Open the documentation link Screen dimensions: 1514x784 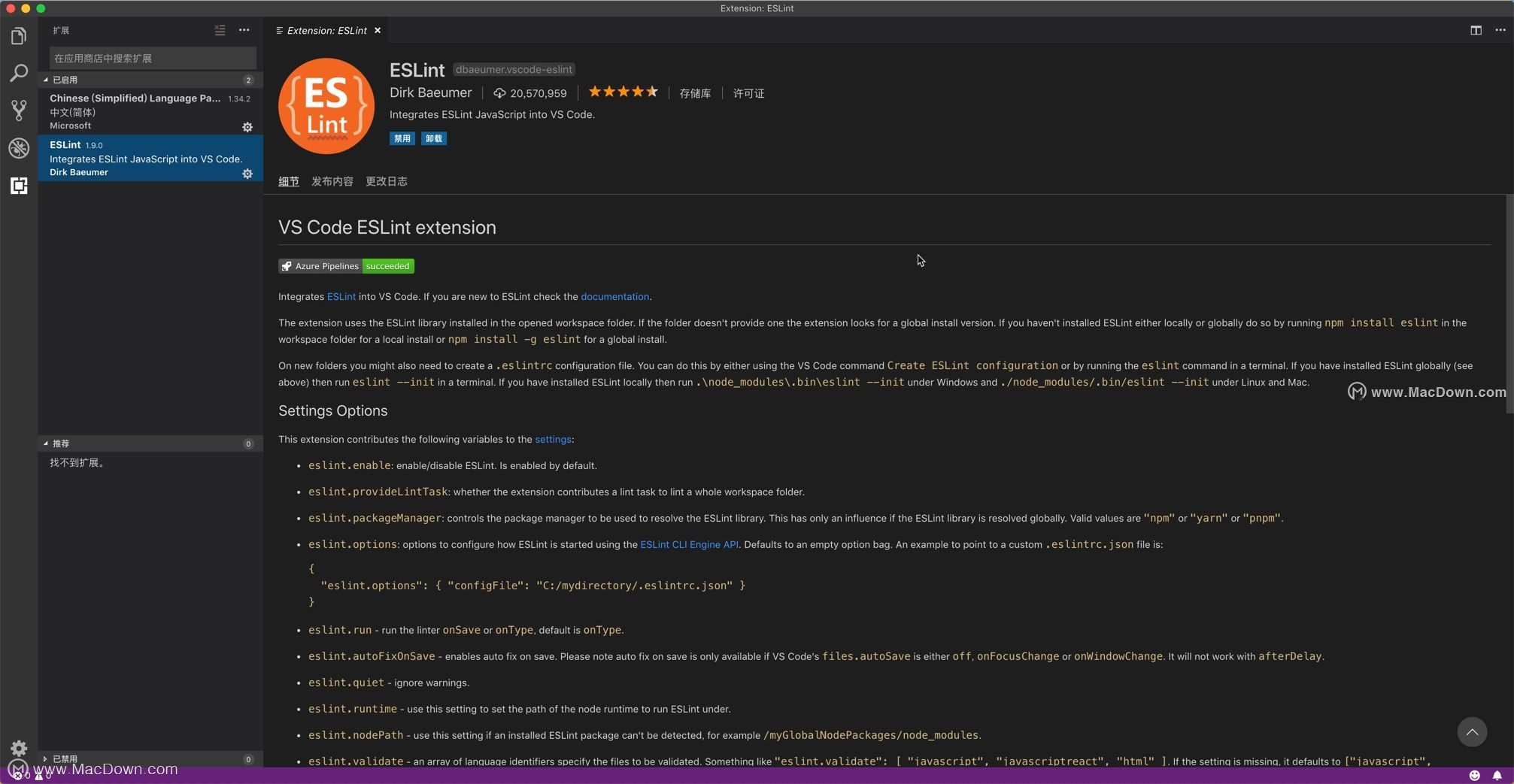[x=614, y=297]
